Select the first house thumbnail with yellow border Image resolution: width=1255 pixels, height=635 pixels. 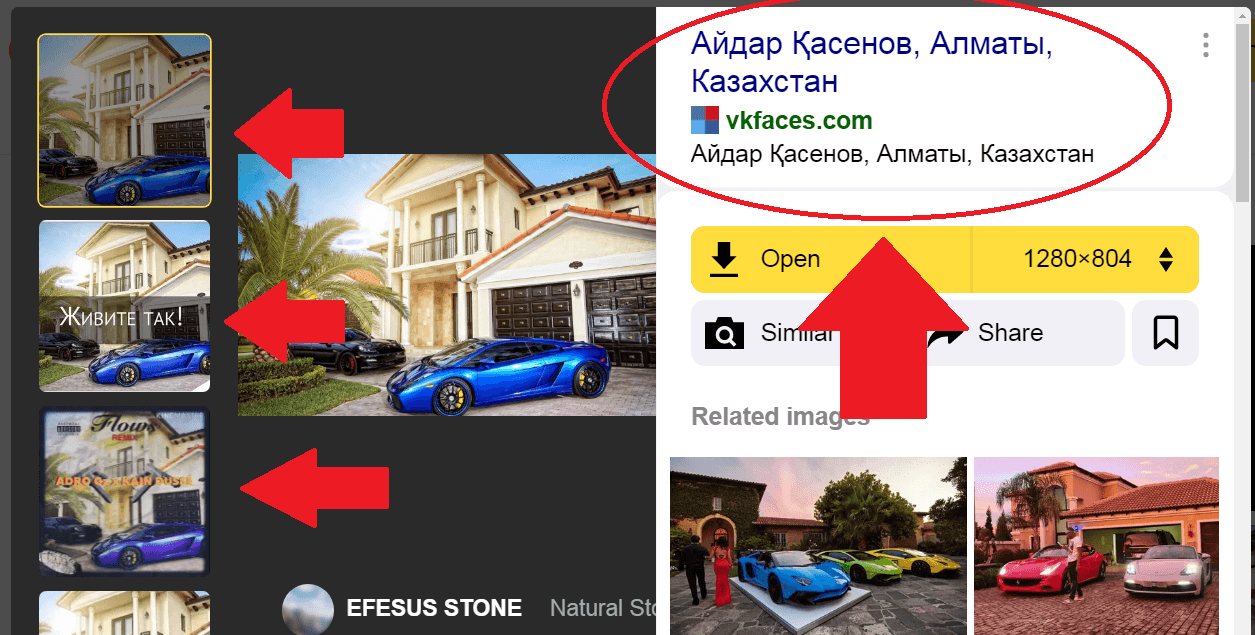point(124,120)
